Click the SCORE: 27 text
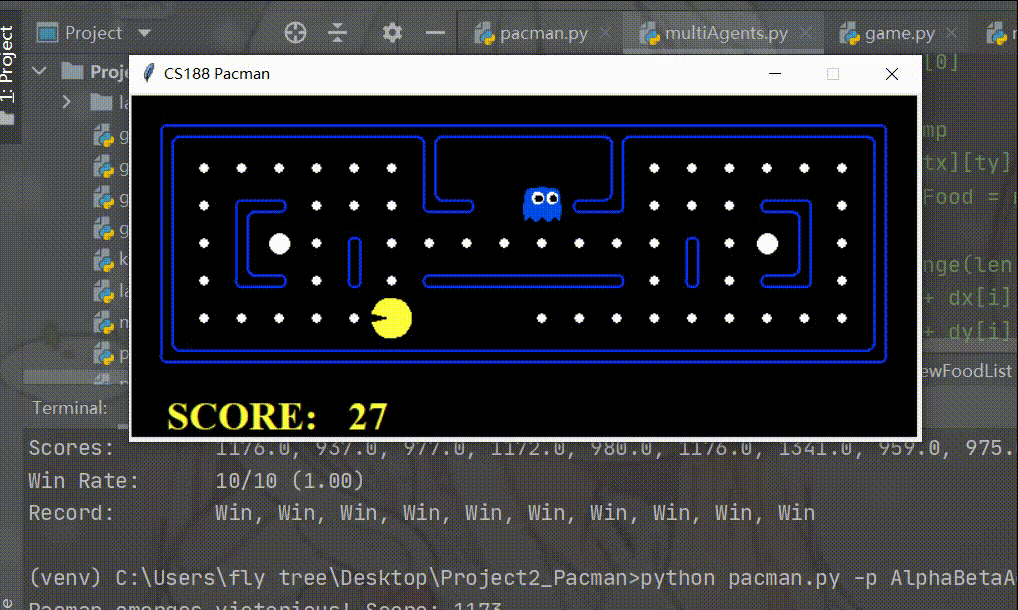The height and width of the screenshot is (610, 1018). coord(277,416)
